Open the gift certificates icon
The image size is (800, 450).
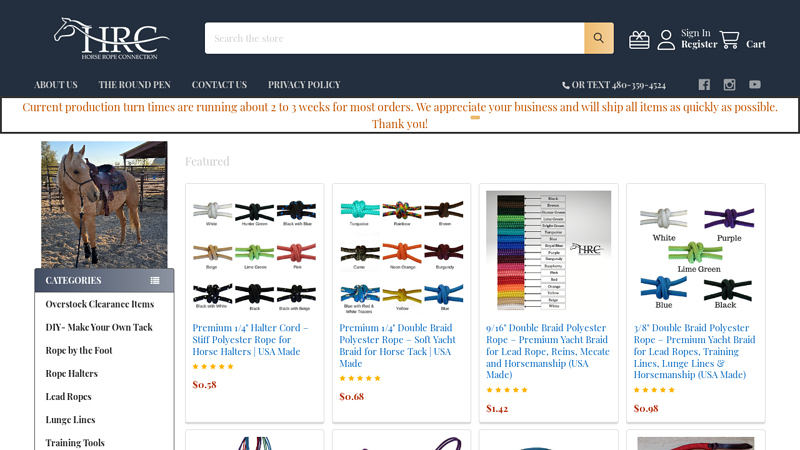[x=639, y=40]
